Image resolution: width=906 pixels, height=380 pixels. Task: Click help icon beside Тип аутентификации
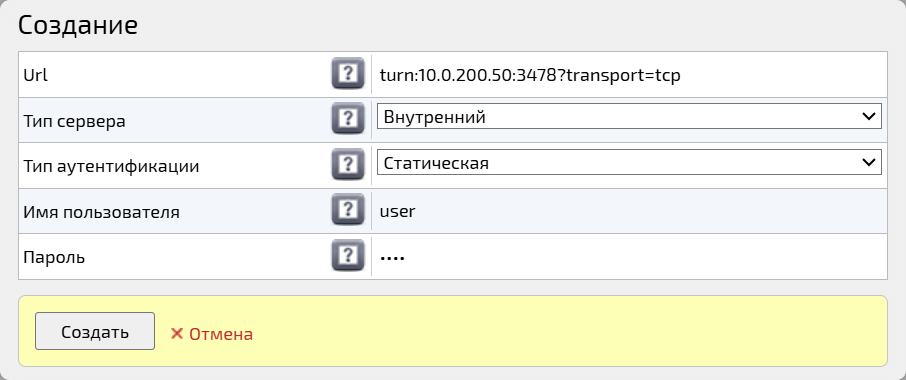pyautogui.click(x=348, y=164)
